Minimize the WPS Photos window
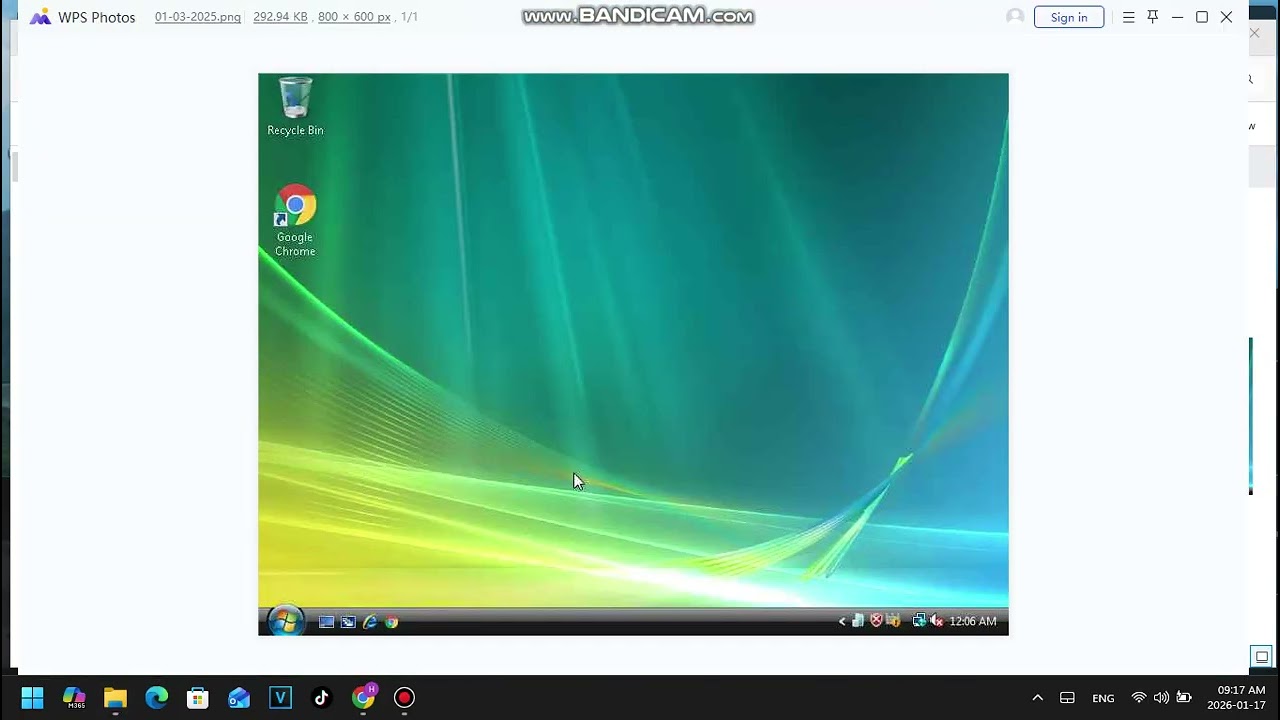 1177,17
